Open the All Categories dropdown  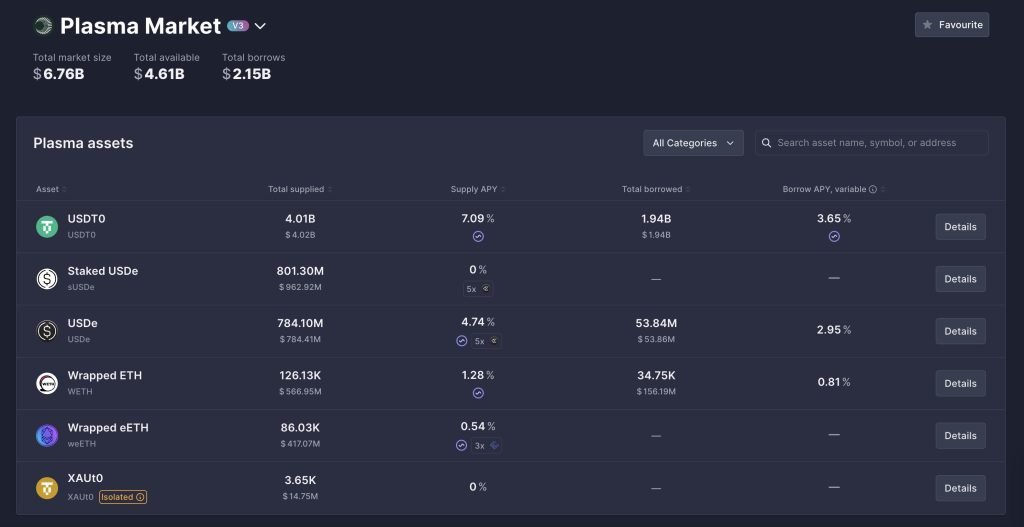[693, 143]
